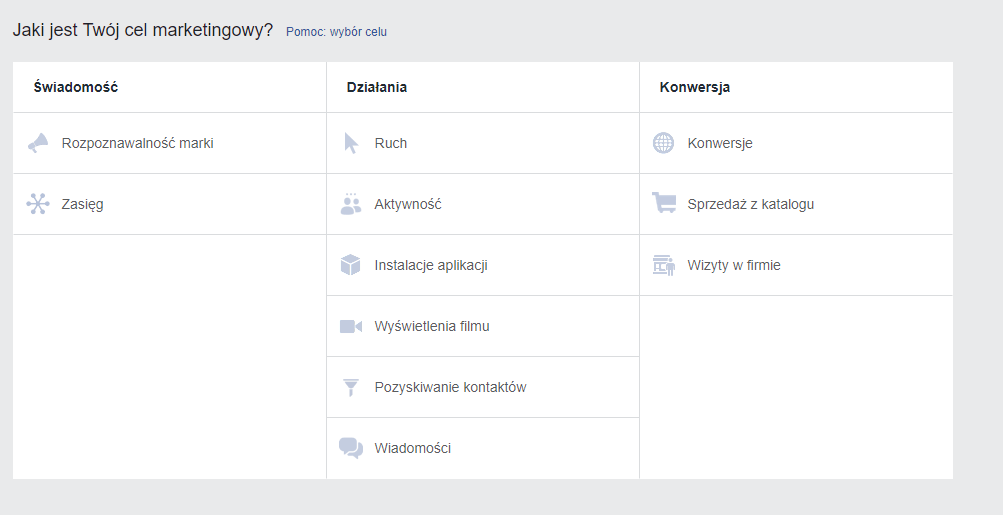The height and width of the screenshot is (515, 1003).
Task: Click the megaphone icon for Rozpoznawalność marki
Action: [38, 143]
